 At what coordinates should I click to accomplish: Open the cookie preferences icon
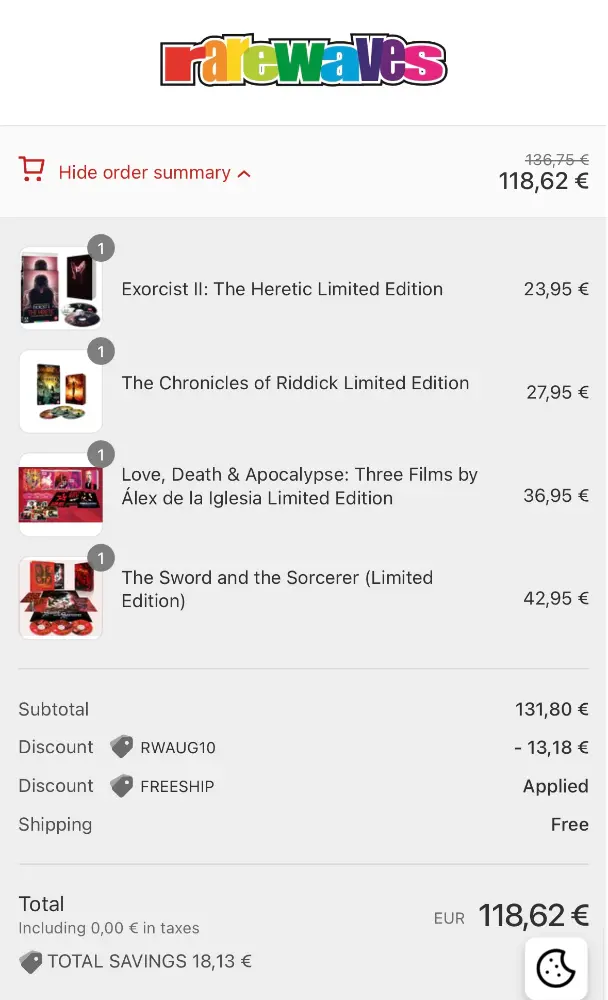tap(556, 968)
